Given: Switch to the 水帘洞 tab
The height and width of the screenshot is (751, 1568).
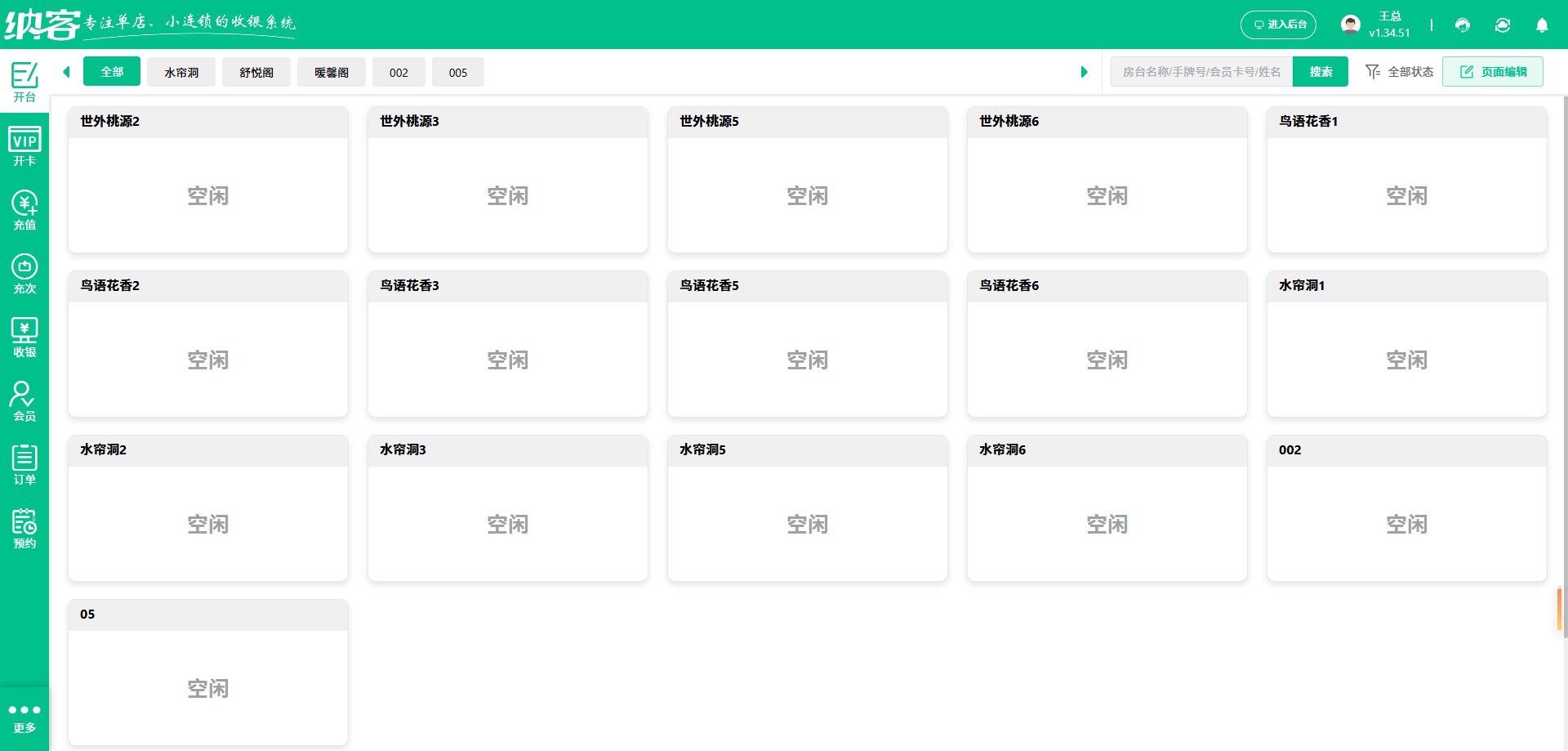Looking at the screenshot, I should (x=180, y=72).
